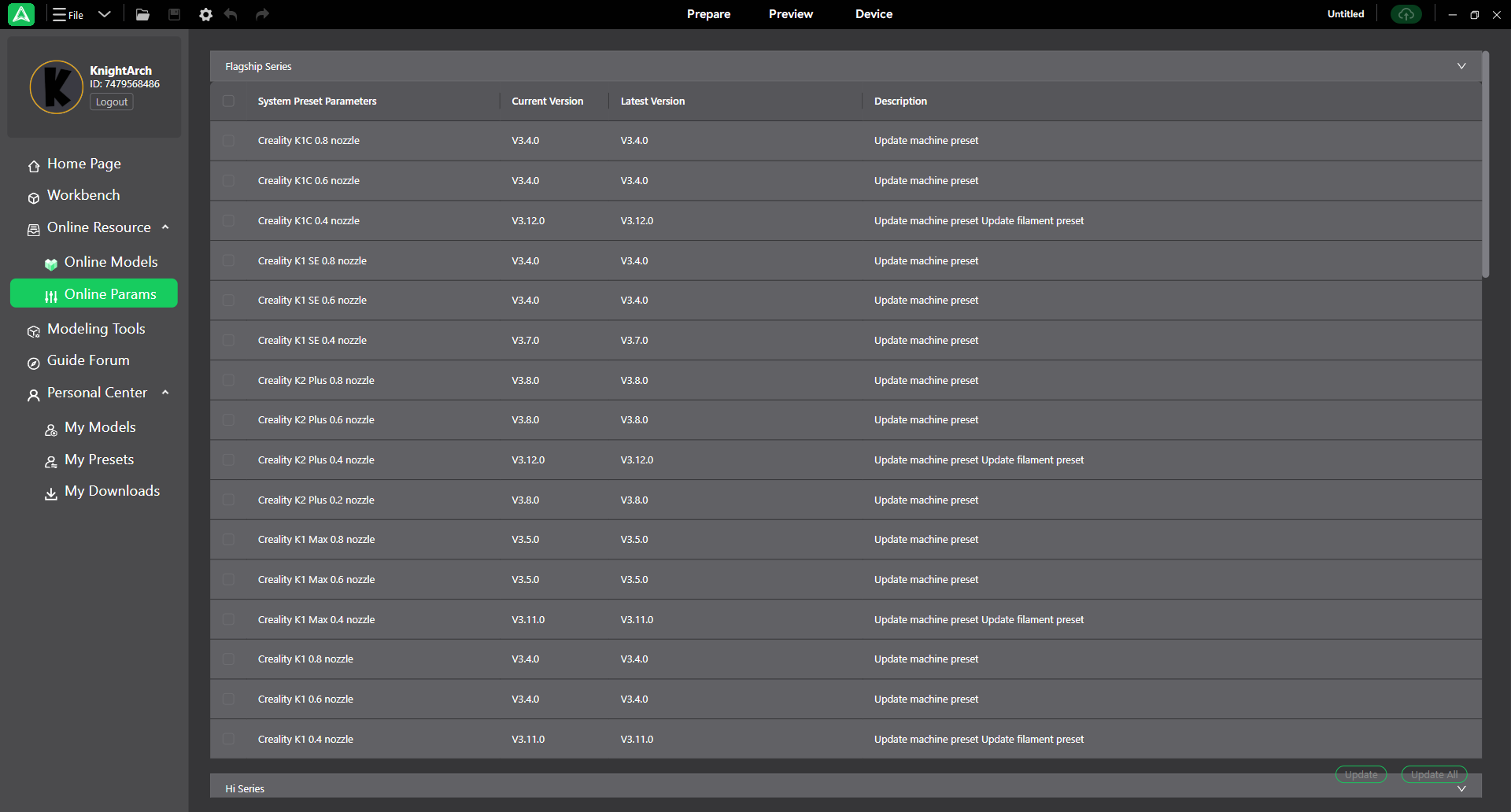The width and height of the screenshot is (1511, 812).
Task: Click the vertical scrollbar of preset list
Action: [1485, 165]
